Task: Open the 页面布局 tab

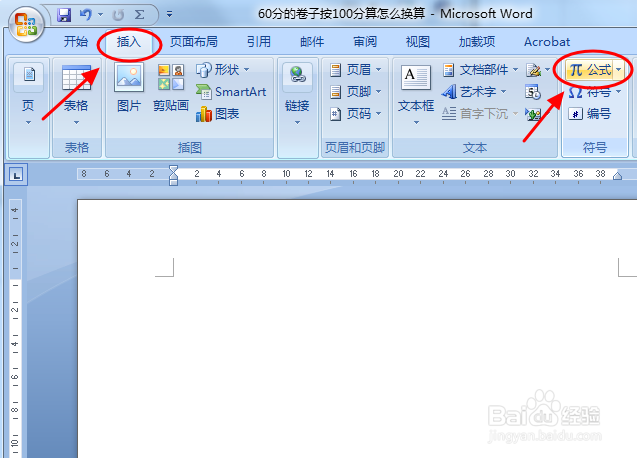Action: 193,41
